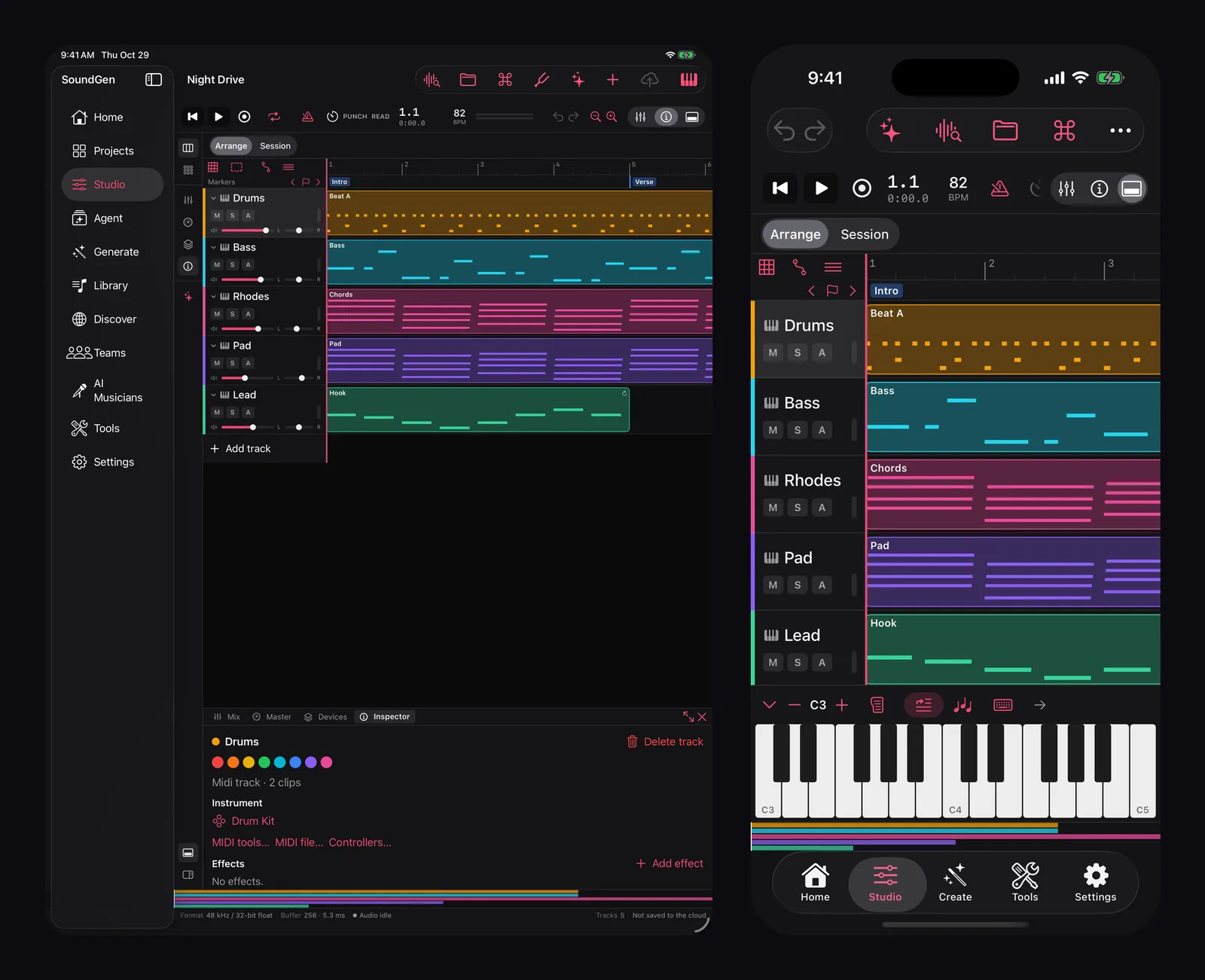Click the undo arrow on the phone view

[784, 131]
